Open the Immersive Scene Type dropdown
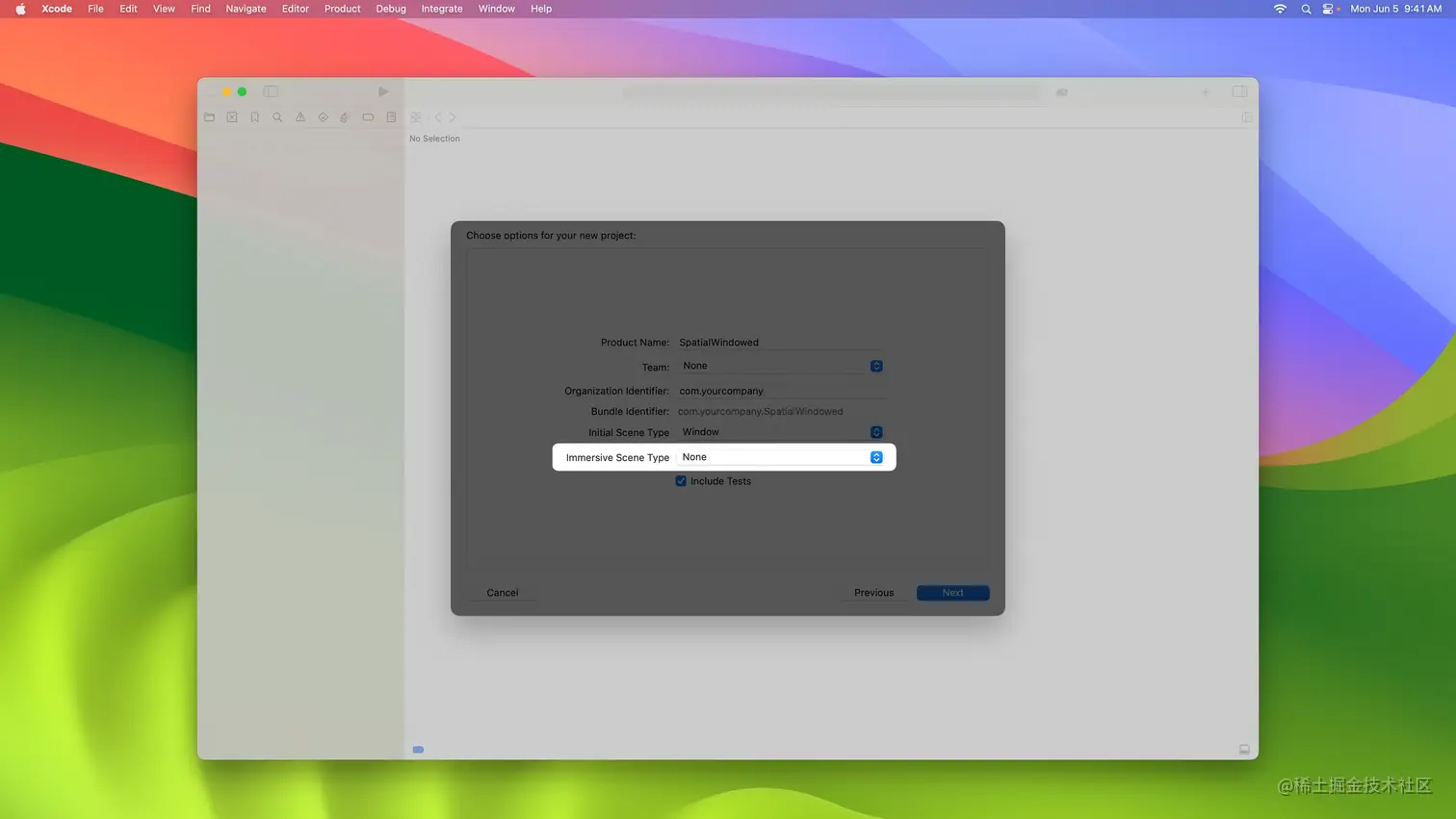 781,457
